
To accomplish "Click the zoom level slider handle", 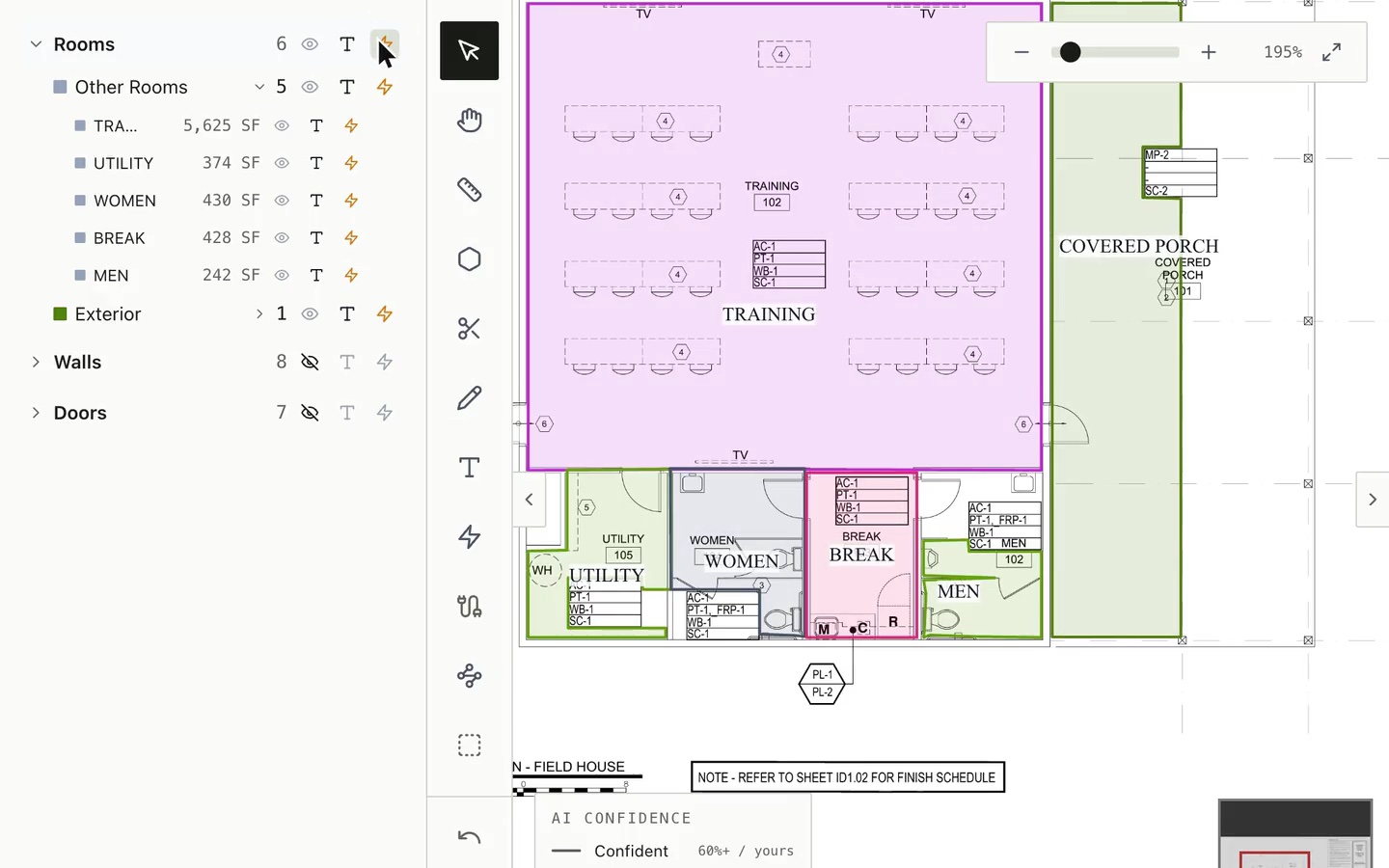I will [1070, 52].
